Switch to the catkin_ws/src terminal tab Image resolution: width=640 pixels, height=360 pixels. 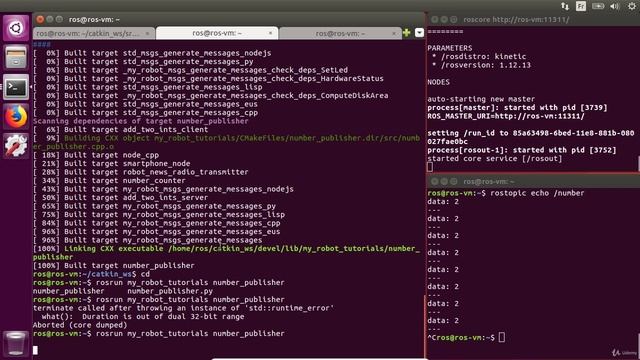(93, 33)
